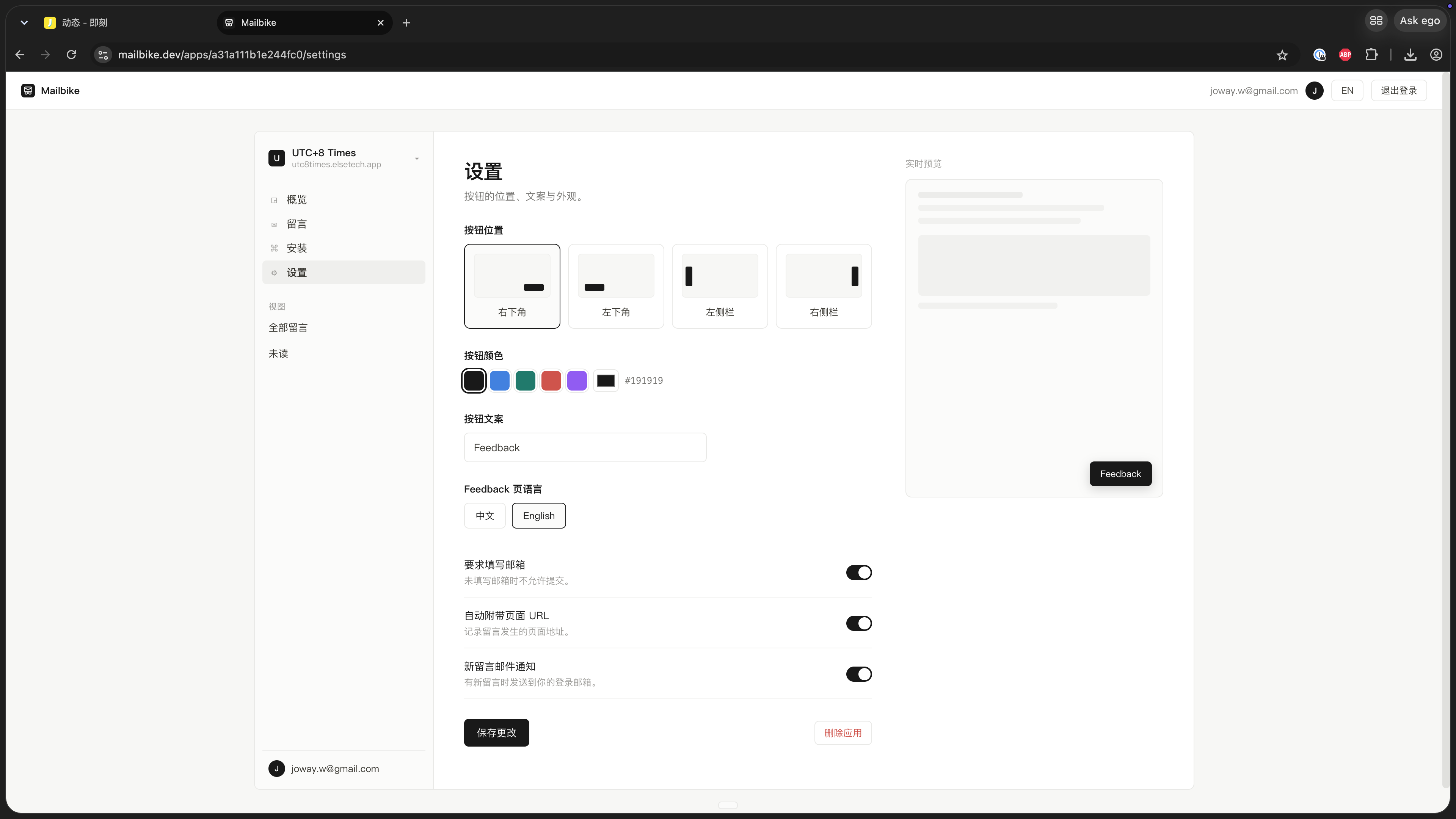Show the 未读 view

[x=278, y=354]
